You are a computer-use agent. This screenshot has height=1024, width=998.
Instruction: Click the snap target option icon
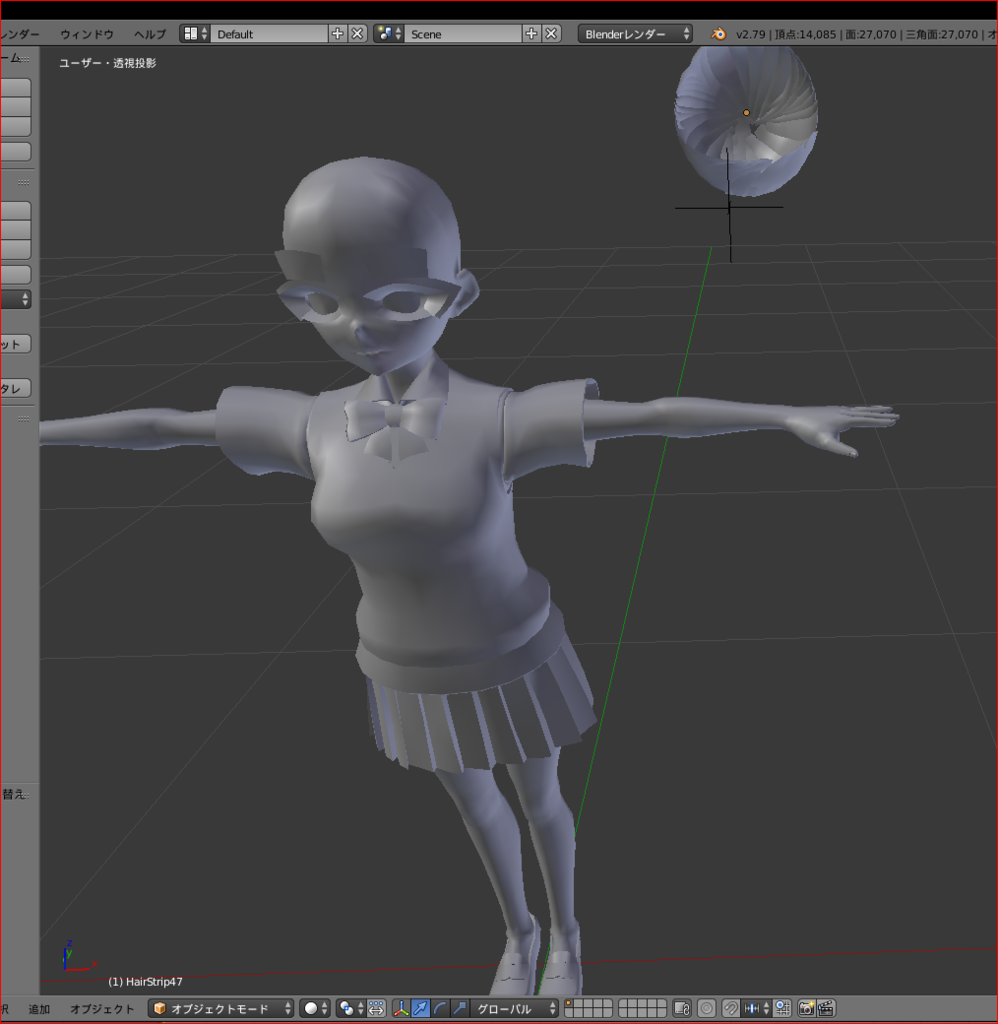pyautogui.click(x=782, y=1009)
